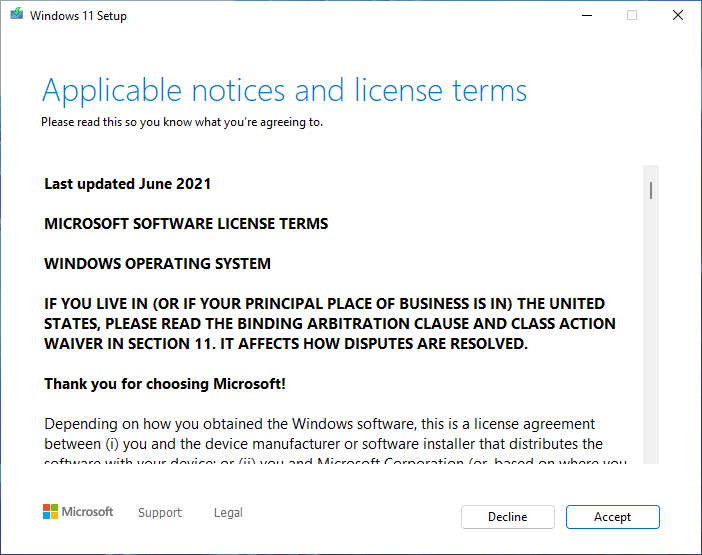
Task: Click the "MICROSOFT SOFTWARE LICENSE TERMS" line
Action: [x=186, y=224]
